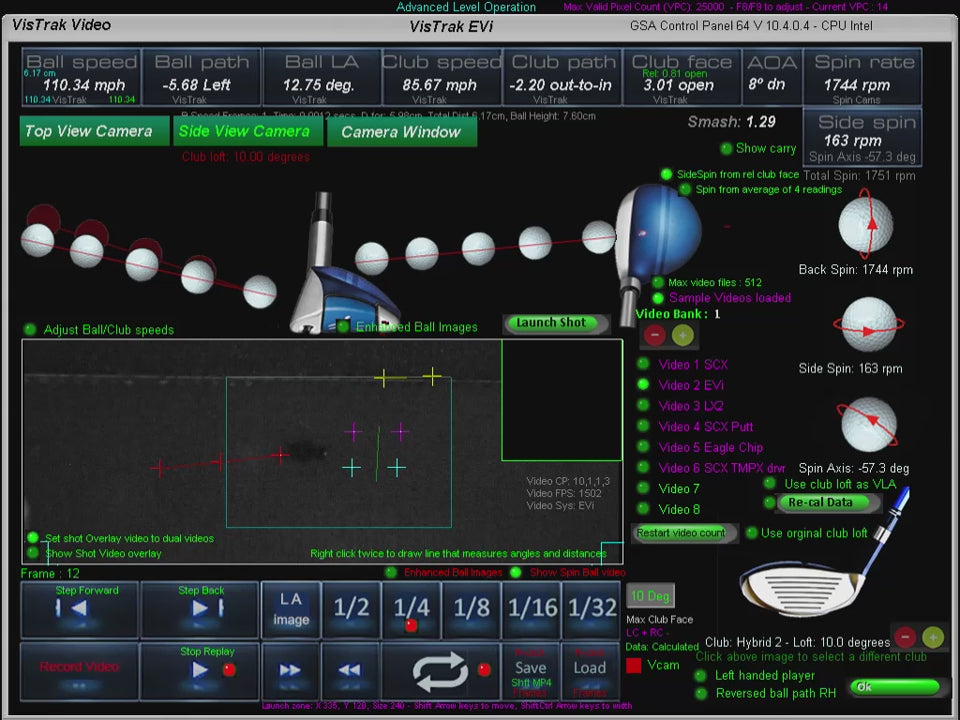Click the Side spin readout panel
This screenshot has height=720, width=960.
point(863,138)
